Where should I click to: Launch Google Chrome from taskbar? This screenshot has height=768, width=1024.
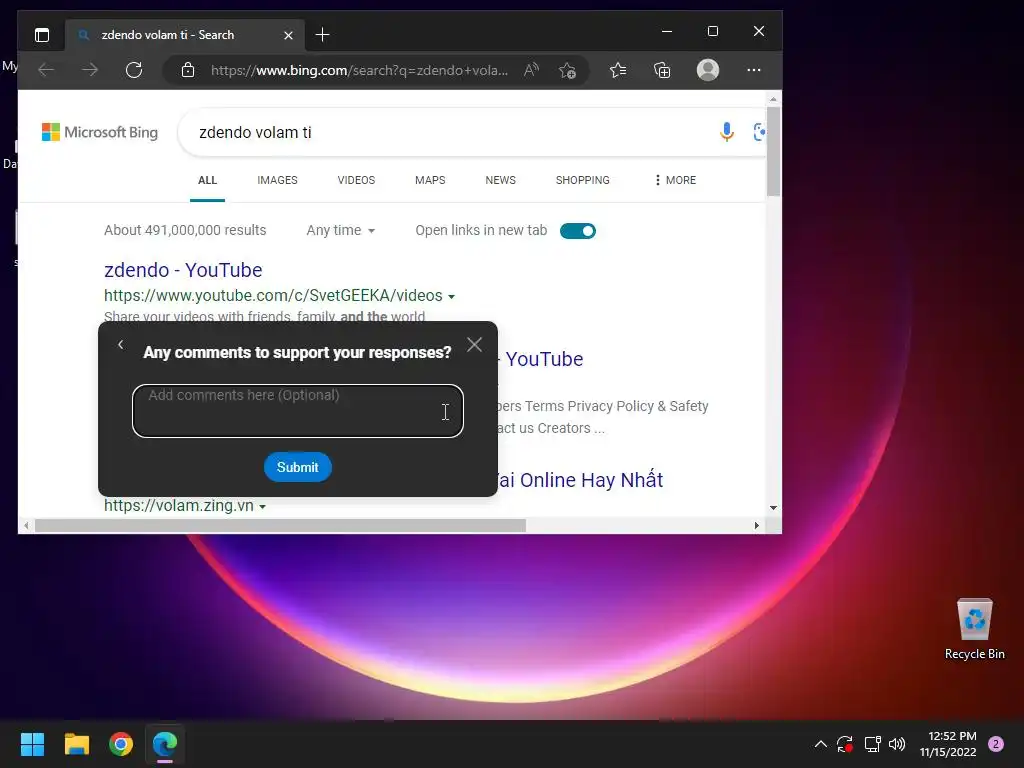(121, 744)
